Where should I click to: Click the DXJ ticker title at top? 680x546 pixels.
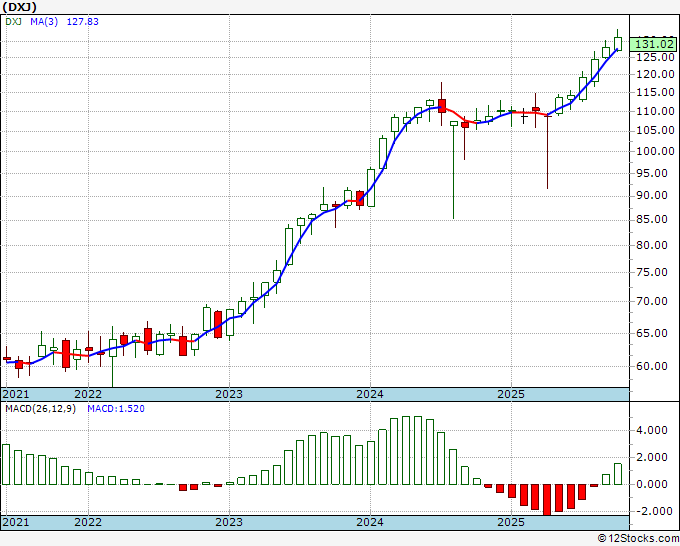[x=19, y=7]
